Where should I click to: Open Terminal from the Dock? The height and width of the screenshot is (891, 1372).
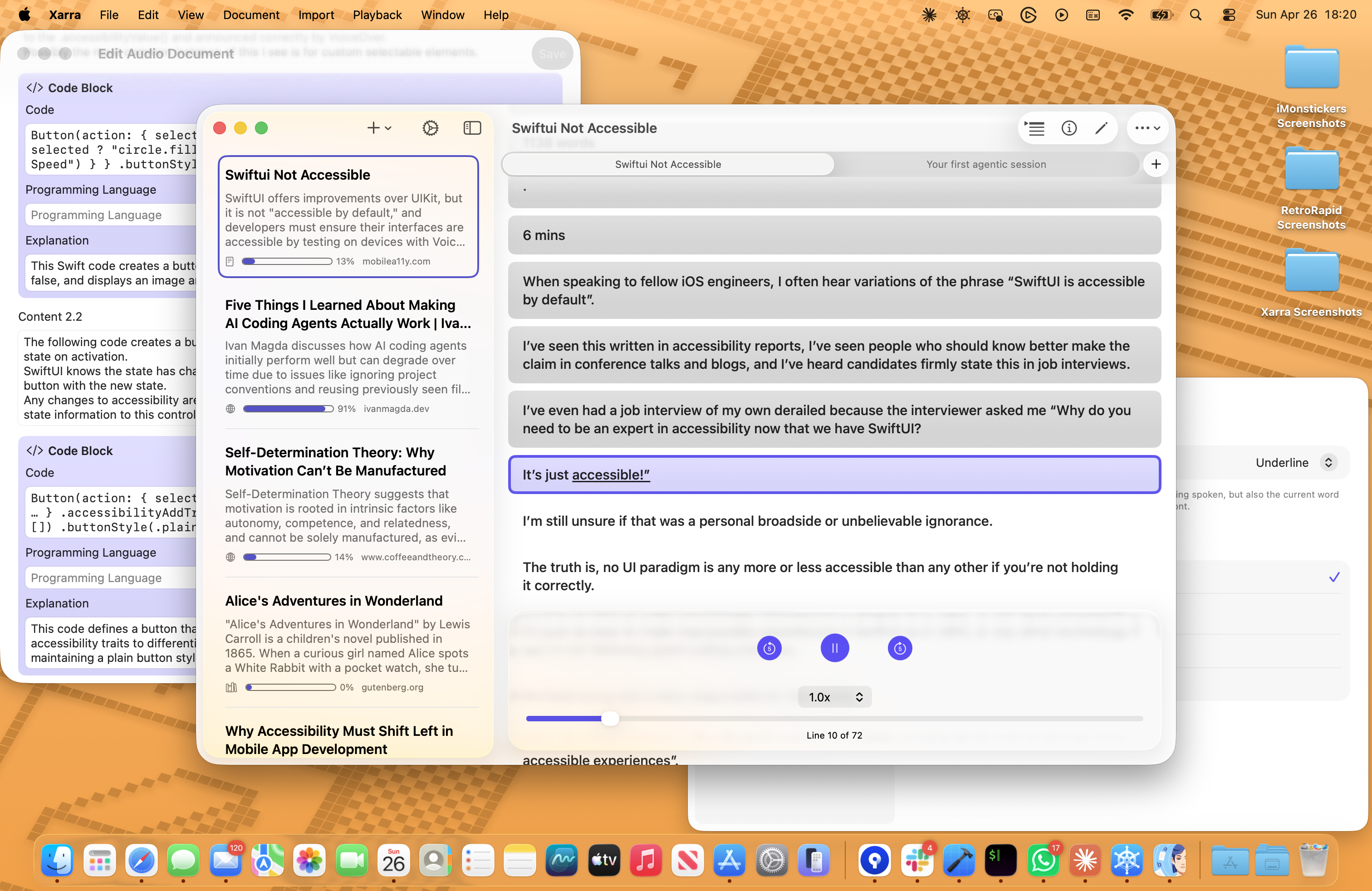(1001, 861)
